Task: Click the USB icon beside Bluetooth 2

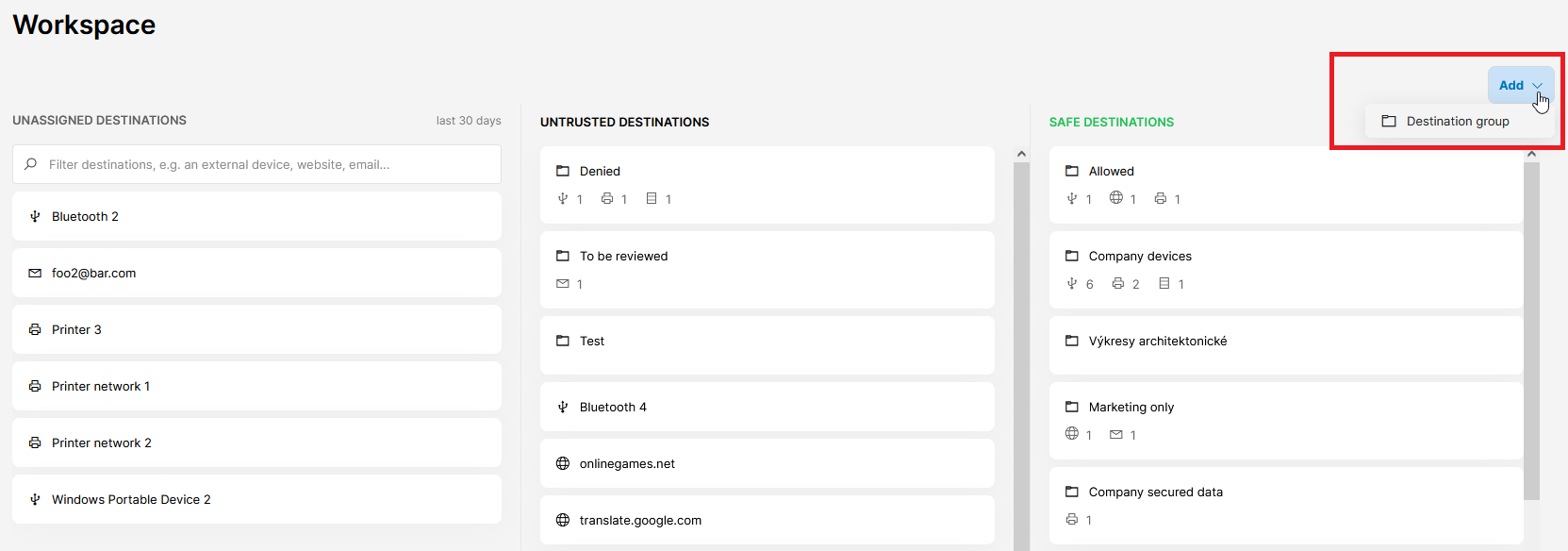Action: click(x=35, y=216)
